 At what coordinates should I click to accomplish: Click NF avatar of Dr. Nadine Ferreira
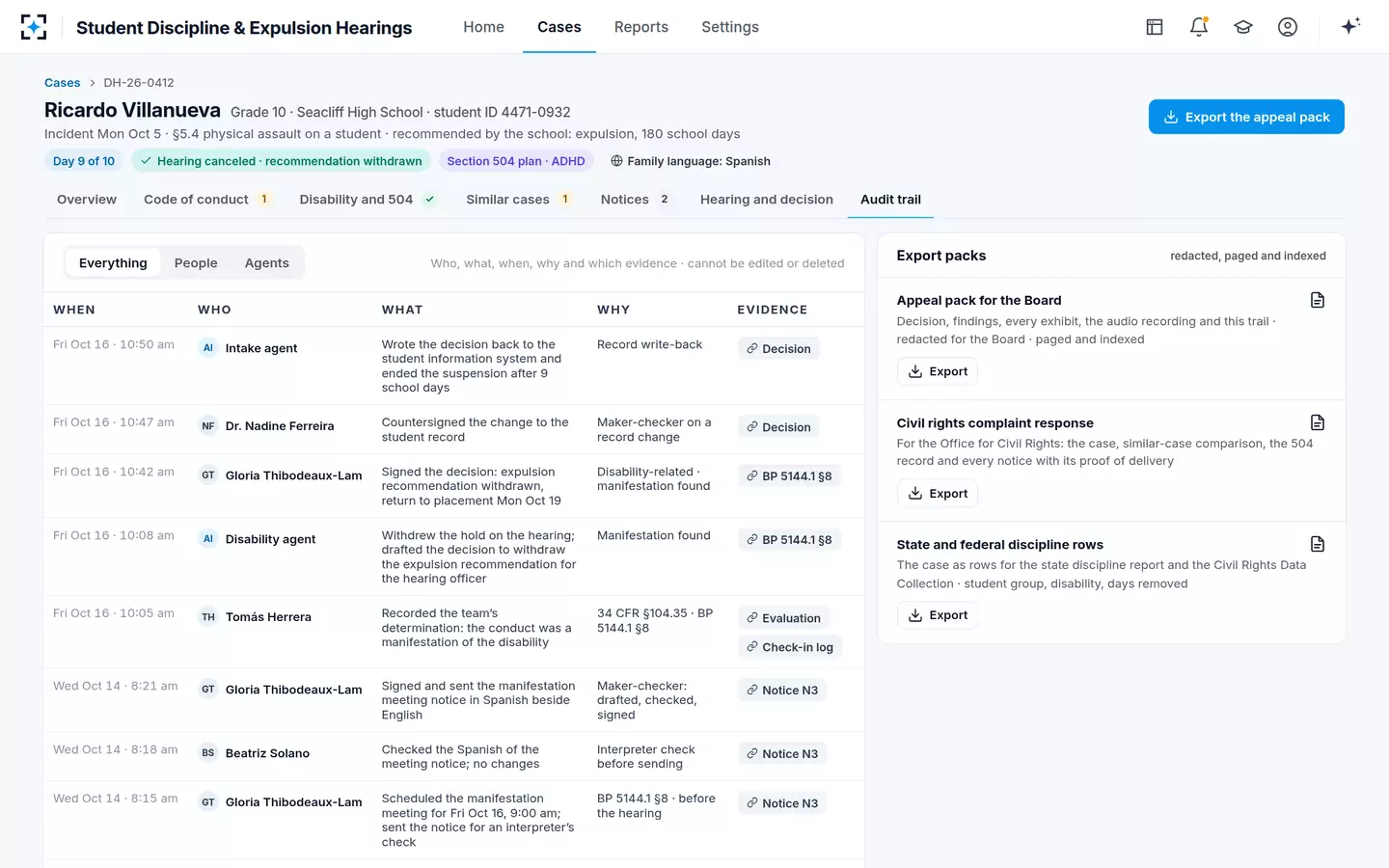point(208,426)
